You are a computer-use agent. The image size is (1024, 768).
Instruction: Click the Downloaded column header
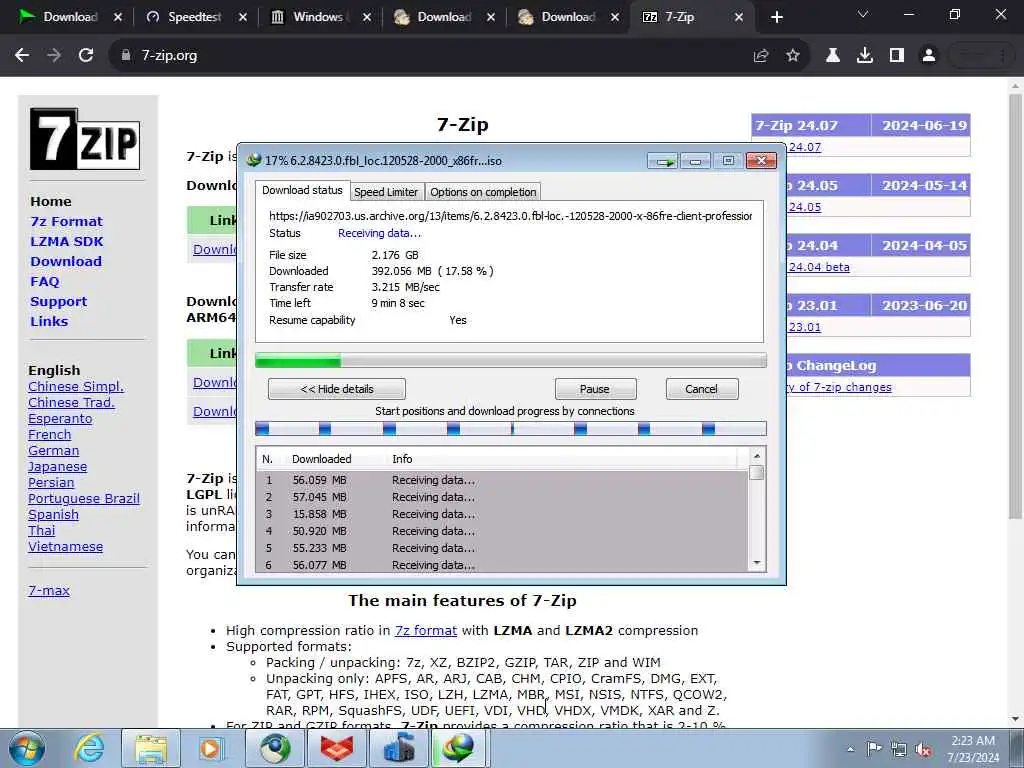pyautogui.click(x=321, y=459)
